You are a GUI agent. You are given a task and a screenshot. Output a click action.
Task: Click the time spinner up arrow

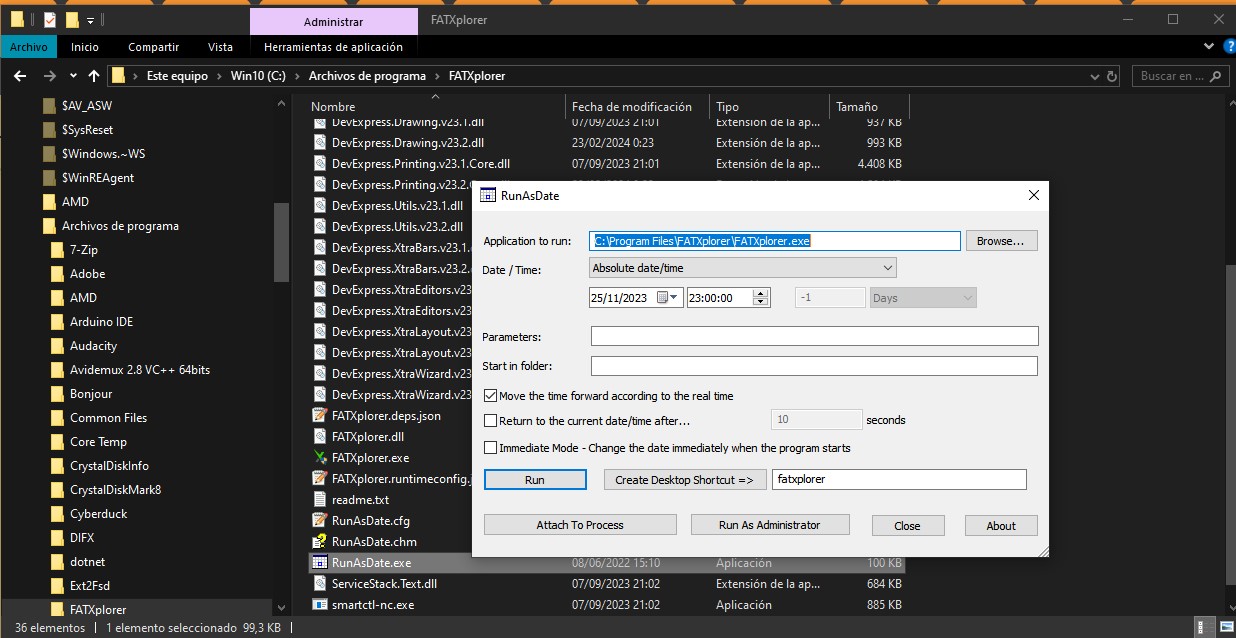(x=761, y=293)
